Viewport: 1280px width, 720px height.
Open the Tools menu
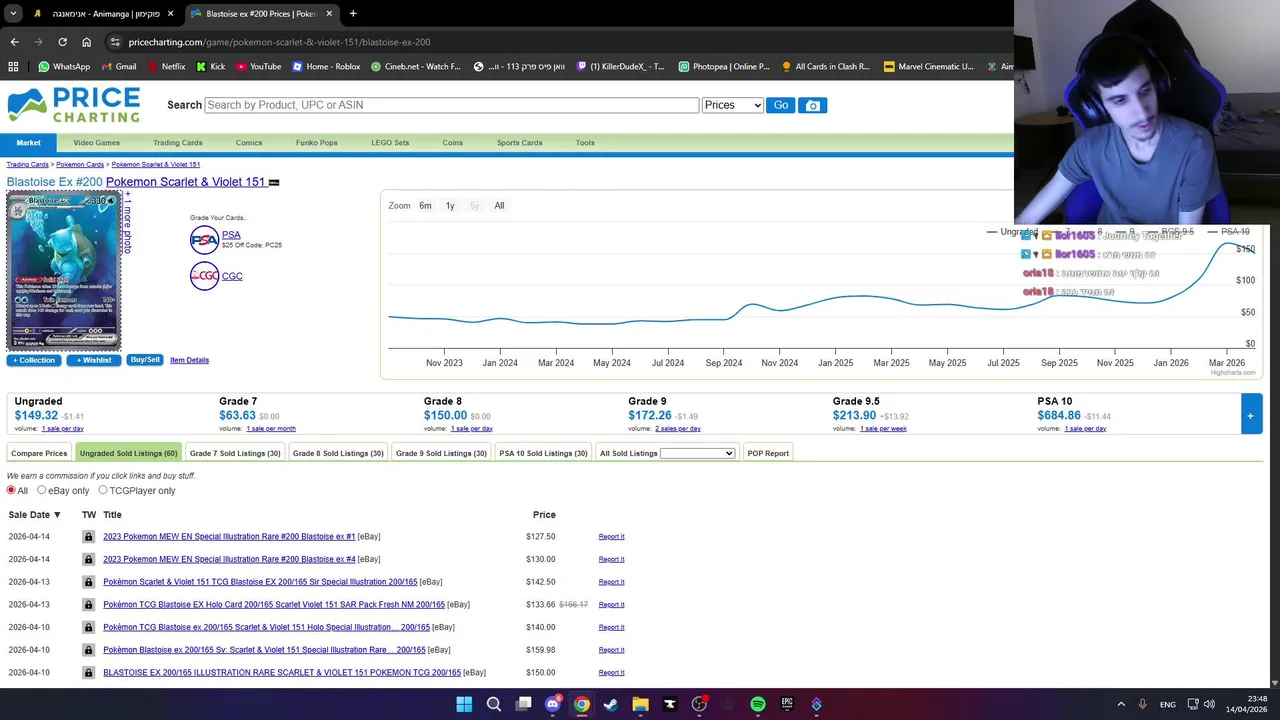[x=585, y=143]
